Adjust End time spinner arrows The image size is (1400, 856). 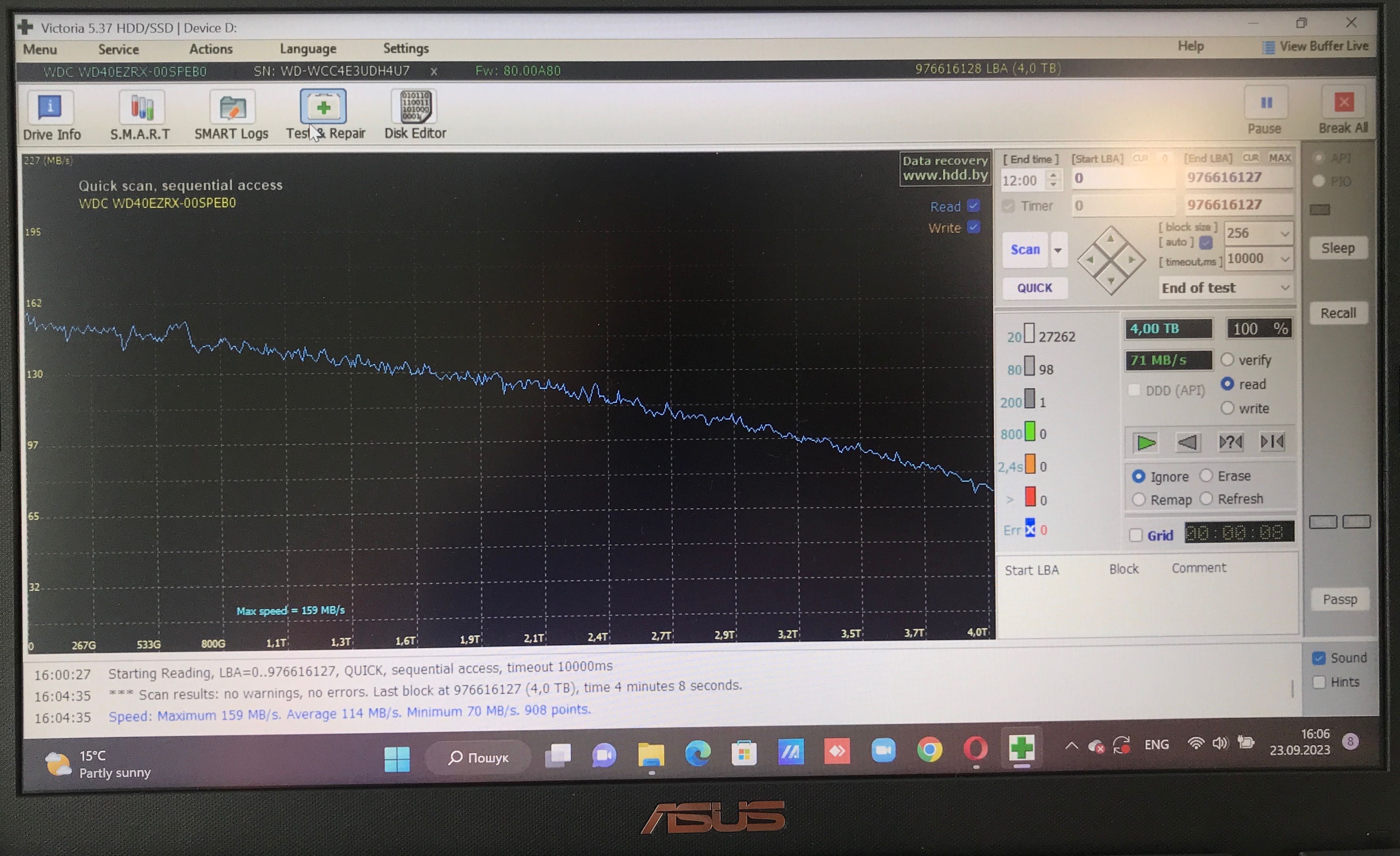(x=1054, y=179)
